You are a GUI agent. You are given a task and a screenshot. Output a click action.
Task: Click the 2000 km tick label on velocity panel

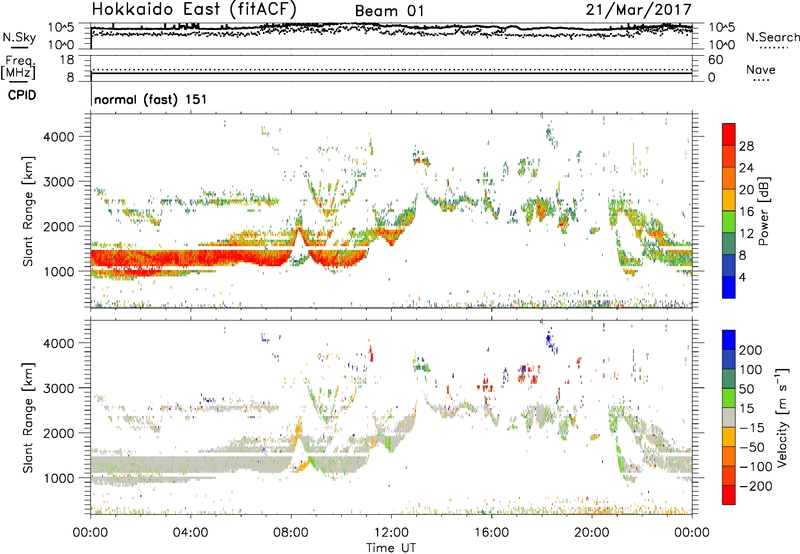[59, 433]
